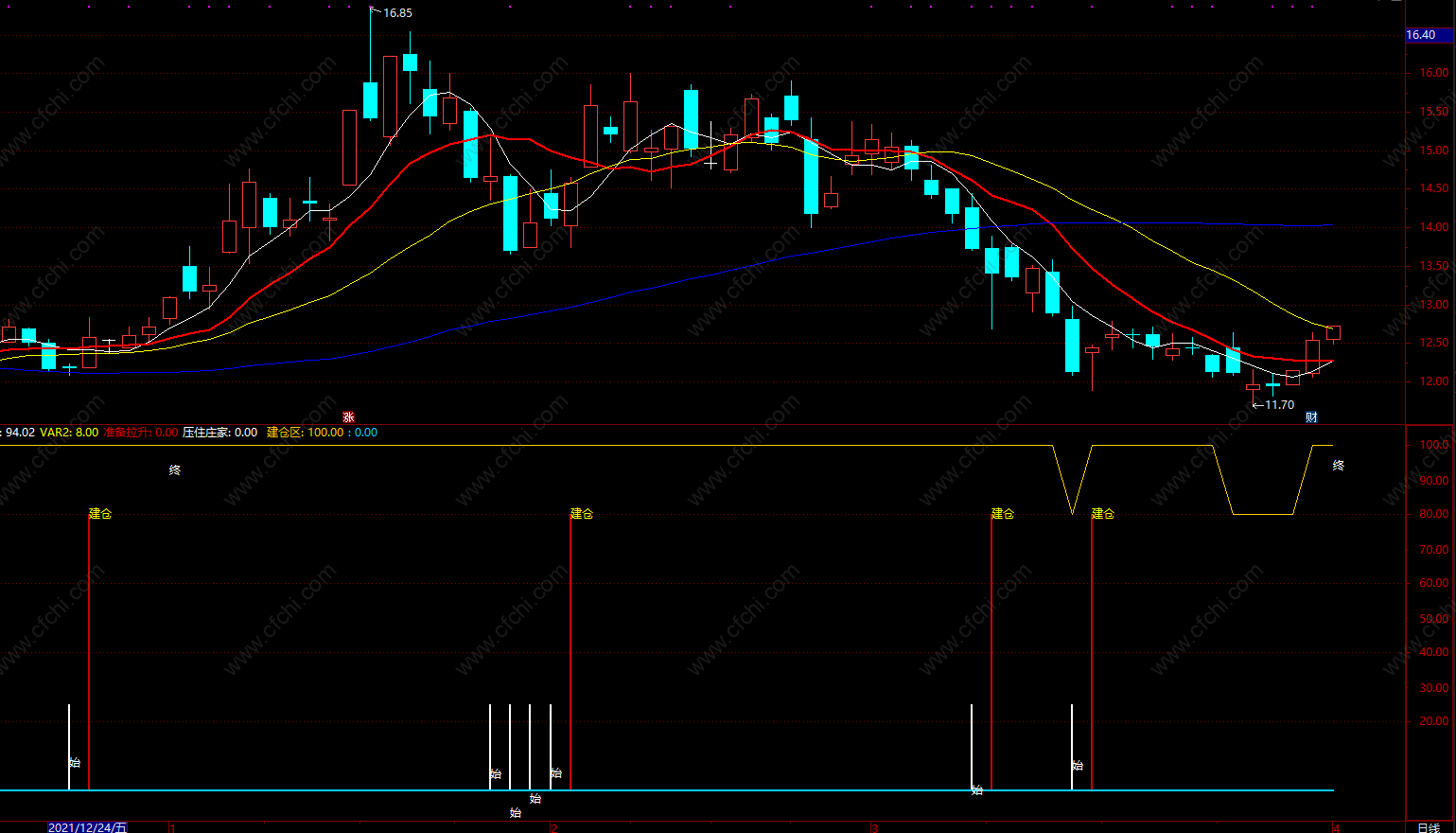Click the 80.00 indicator axis label
This screenshot has width=1456, height=833.
[x=1434, y=514]
